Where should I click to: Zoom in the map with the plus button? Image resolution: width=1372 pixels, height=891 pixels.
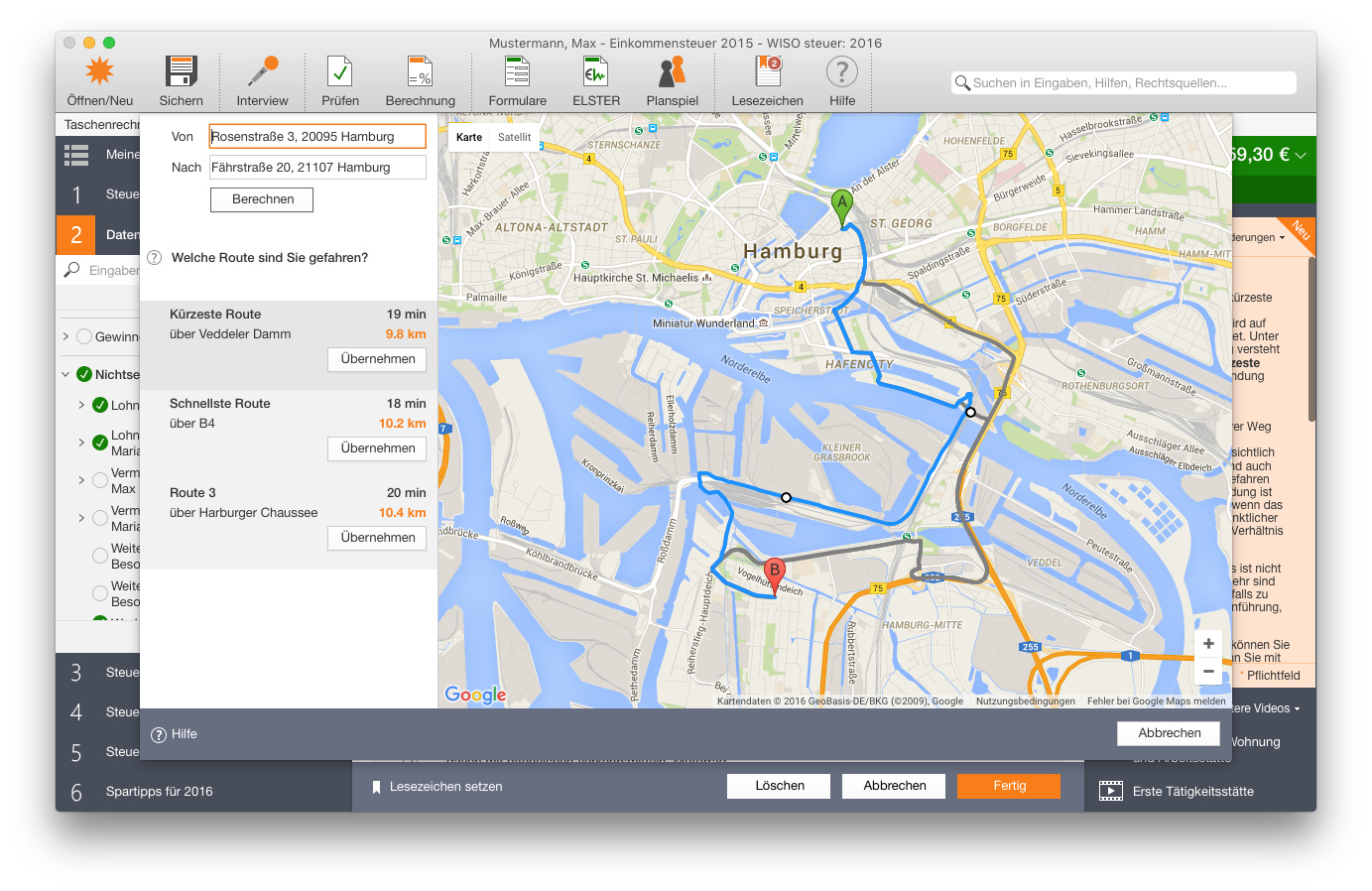(1208, 644)
